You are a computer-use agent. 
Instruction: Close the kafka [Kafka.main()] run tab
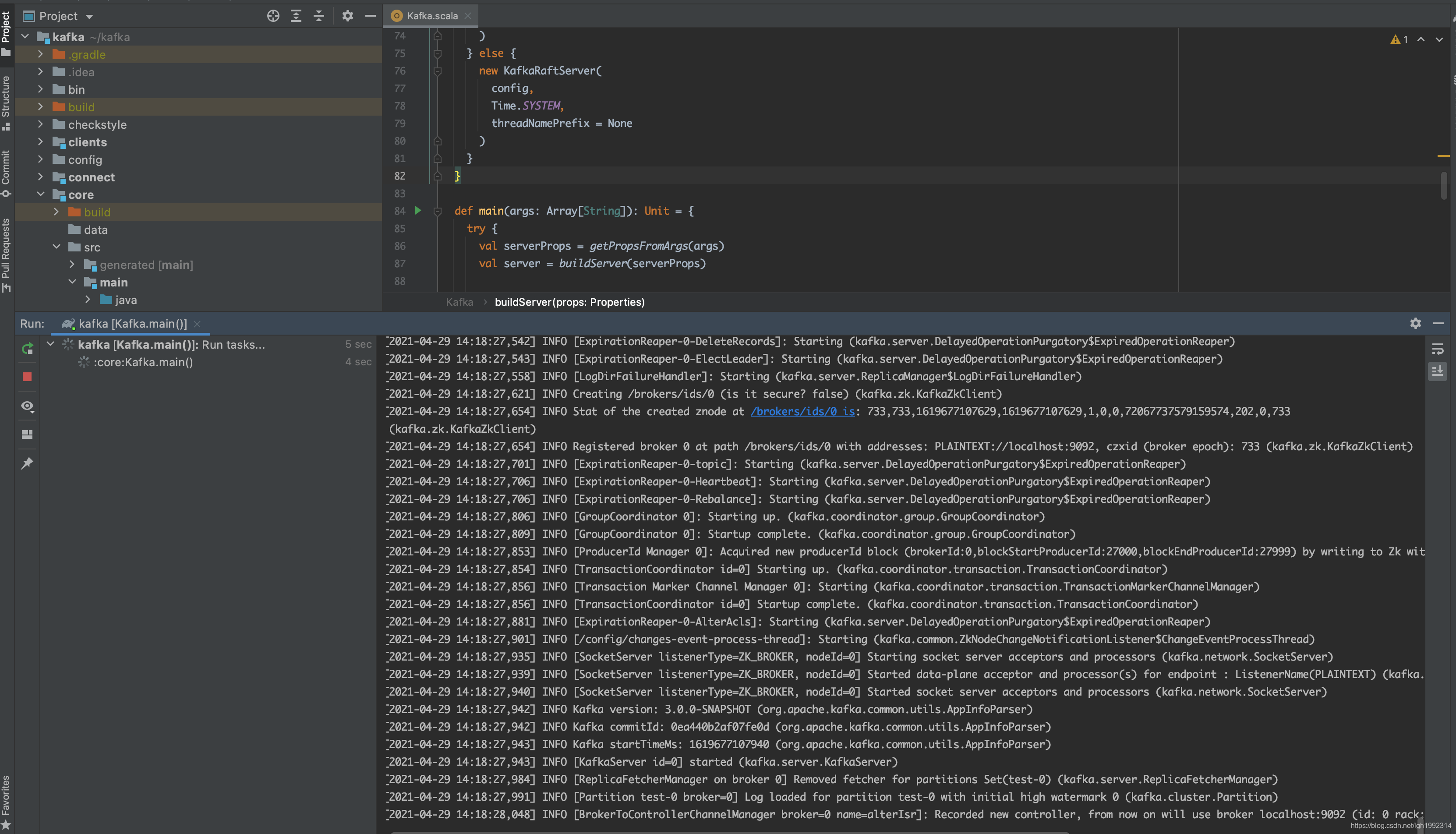point(197,324)
